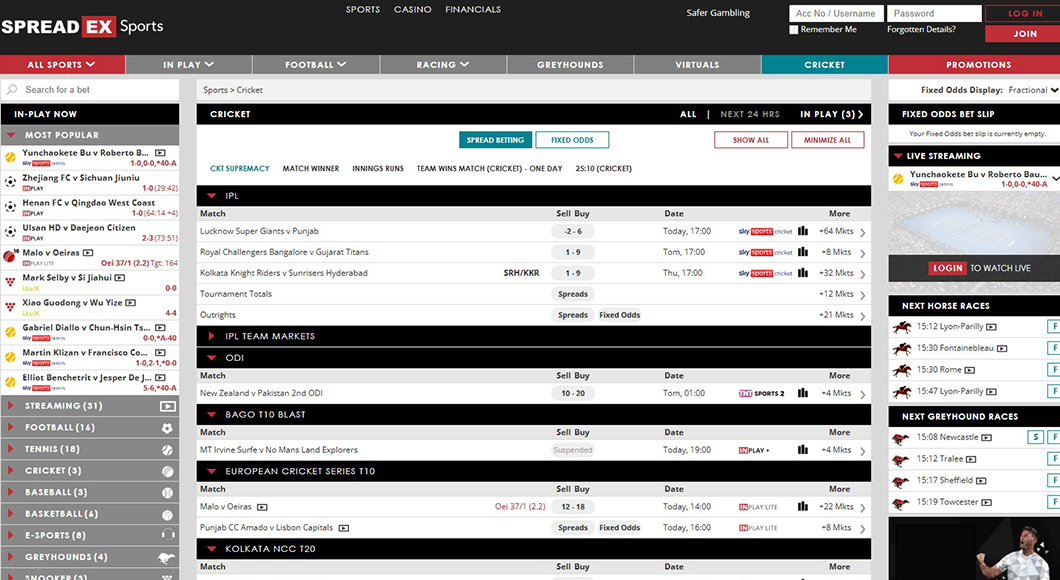Open stats chart icon for Lucknow v Punjab
The image size is (1060, 580).
802,231
